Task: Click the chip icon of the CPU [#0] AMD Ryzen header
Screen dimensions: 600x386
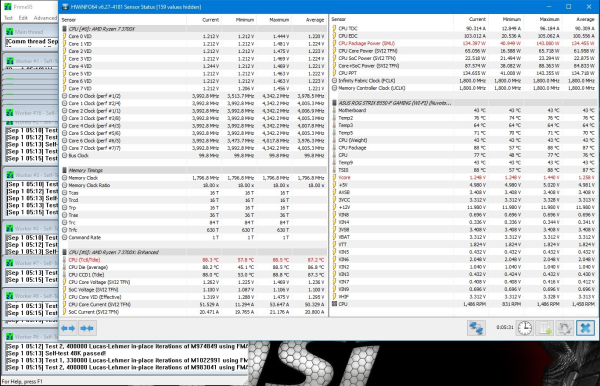Action: pos(64,29)
